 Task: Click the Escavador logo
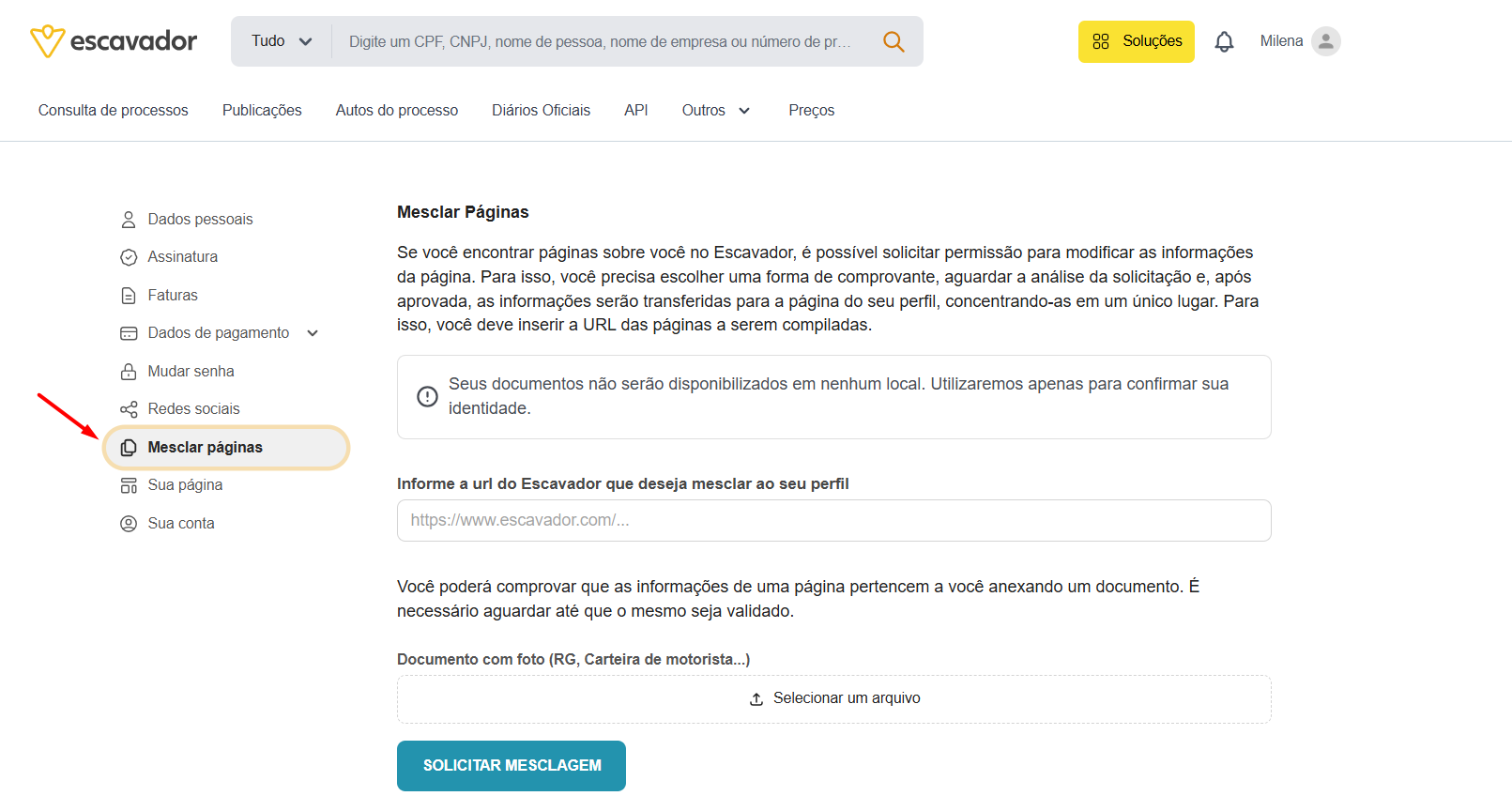114,41
